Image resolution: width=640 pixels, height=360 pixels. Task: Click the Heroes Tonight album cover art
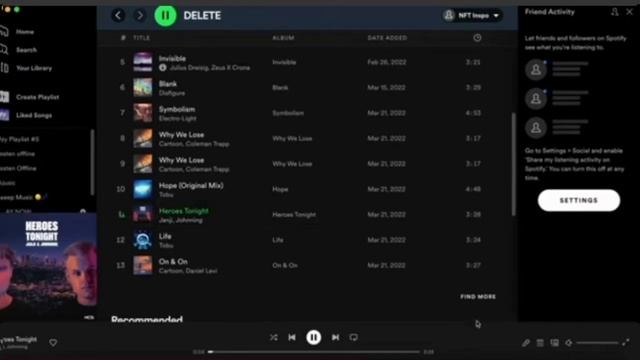48,267
